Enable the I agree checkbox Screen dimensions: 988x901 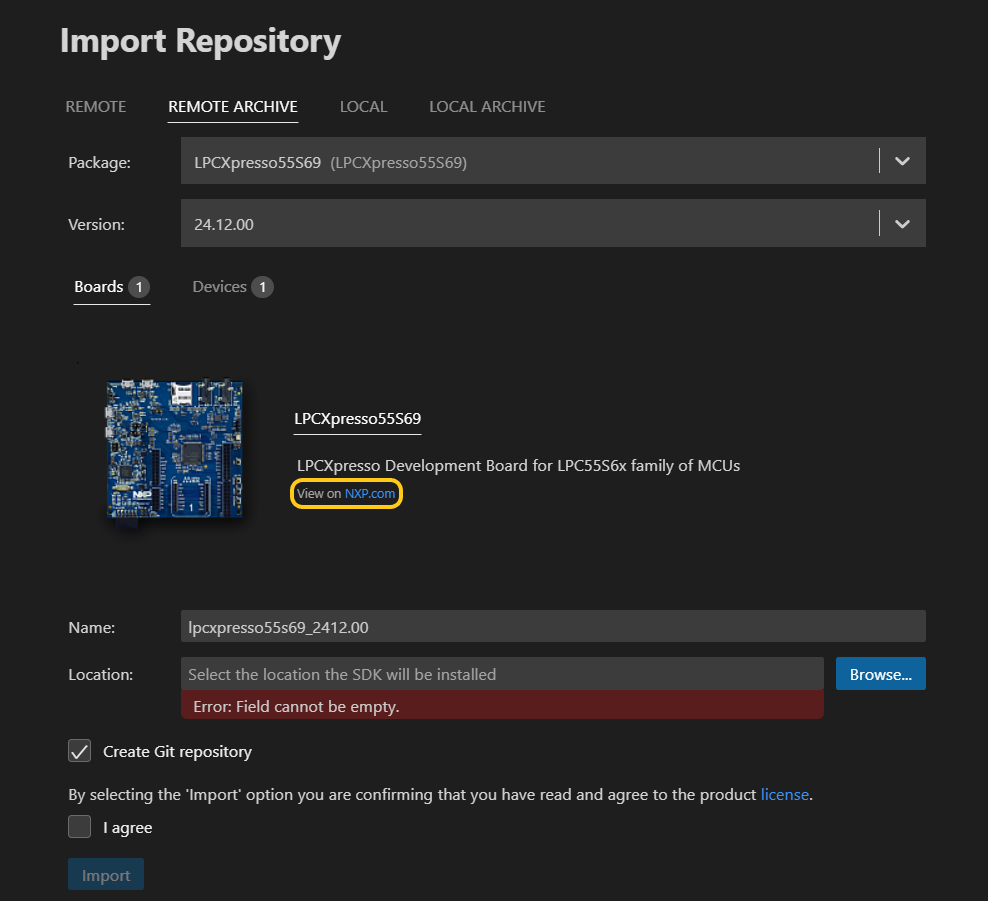[79, 827]
